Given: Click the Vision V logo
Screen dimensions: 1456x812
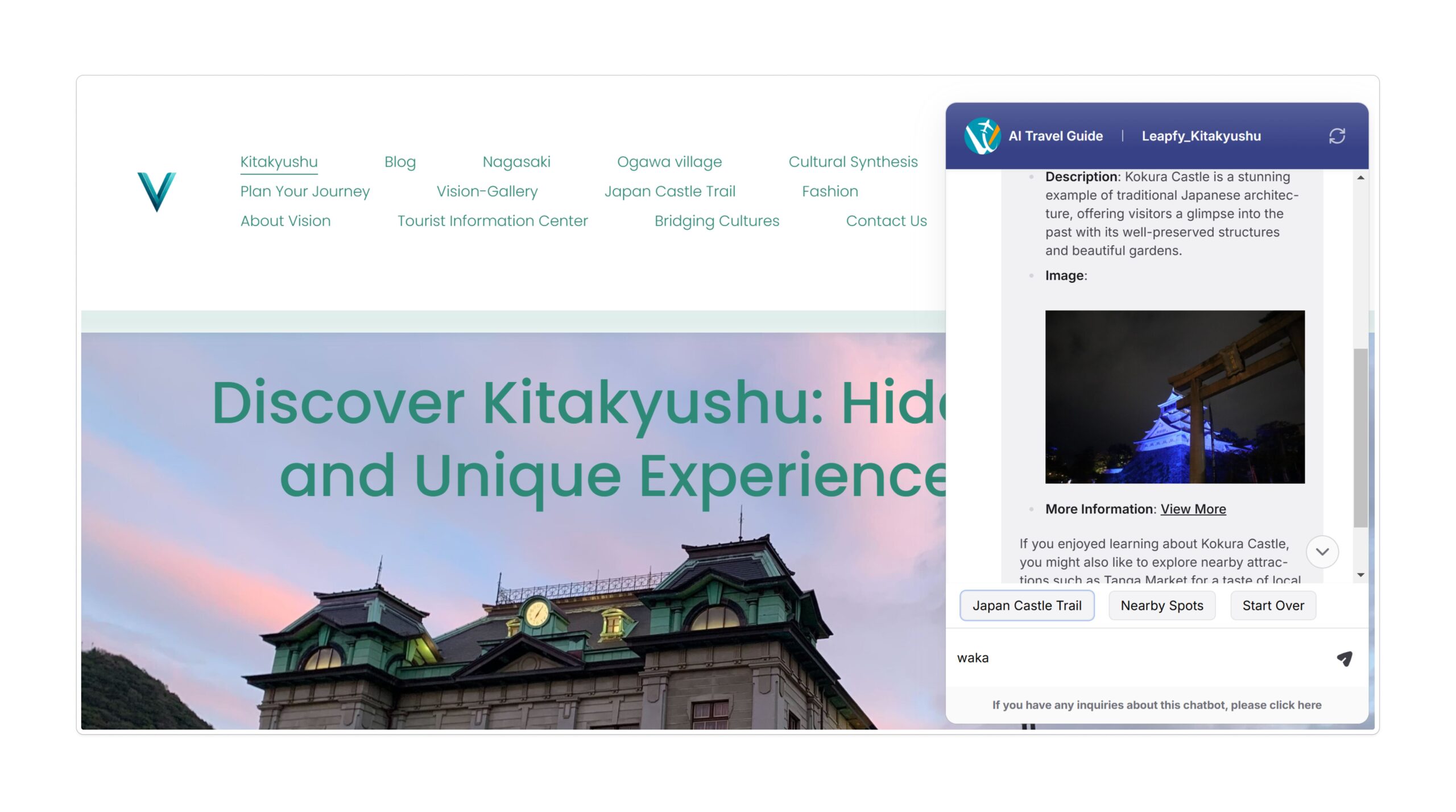Looking at the screenshot, I should (x=156, y=192).
